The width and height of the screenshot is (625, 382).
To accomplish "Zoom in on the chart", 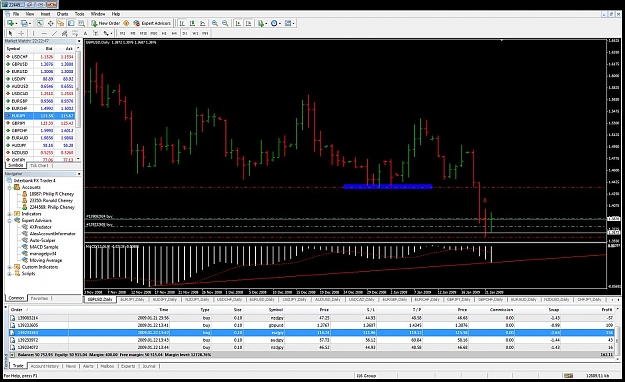I will click(x=214, y=23).
